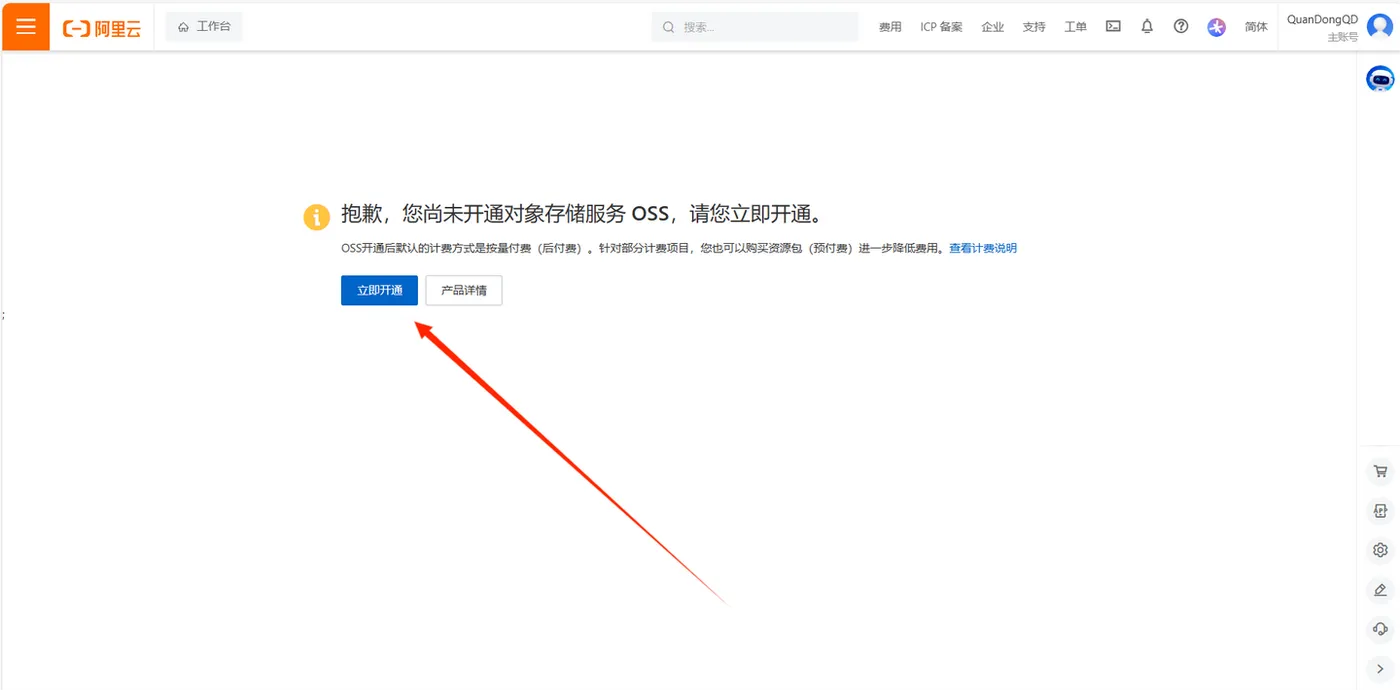The image size is (1400, 690).
Task: Focus the 搜索 search field
Action: coord(755,27)
